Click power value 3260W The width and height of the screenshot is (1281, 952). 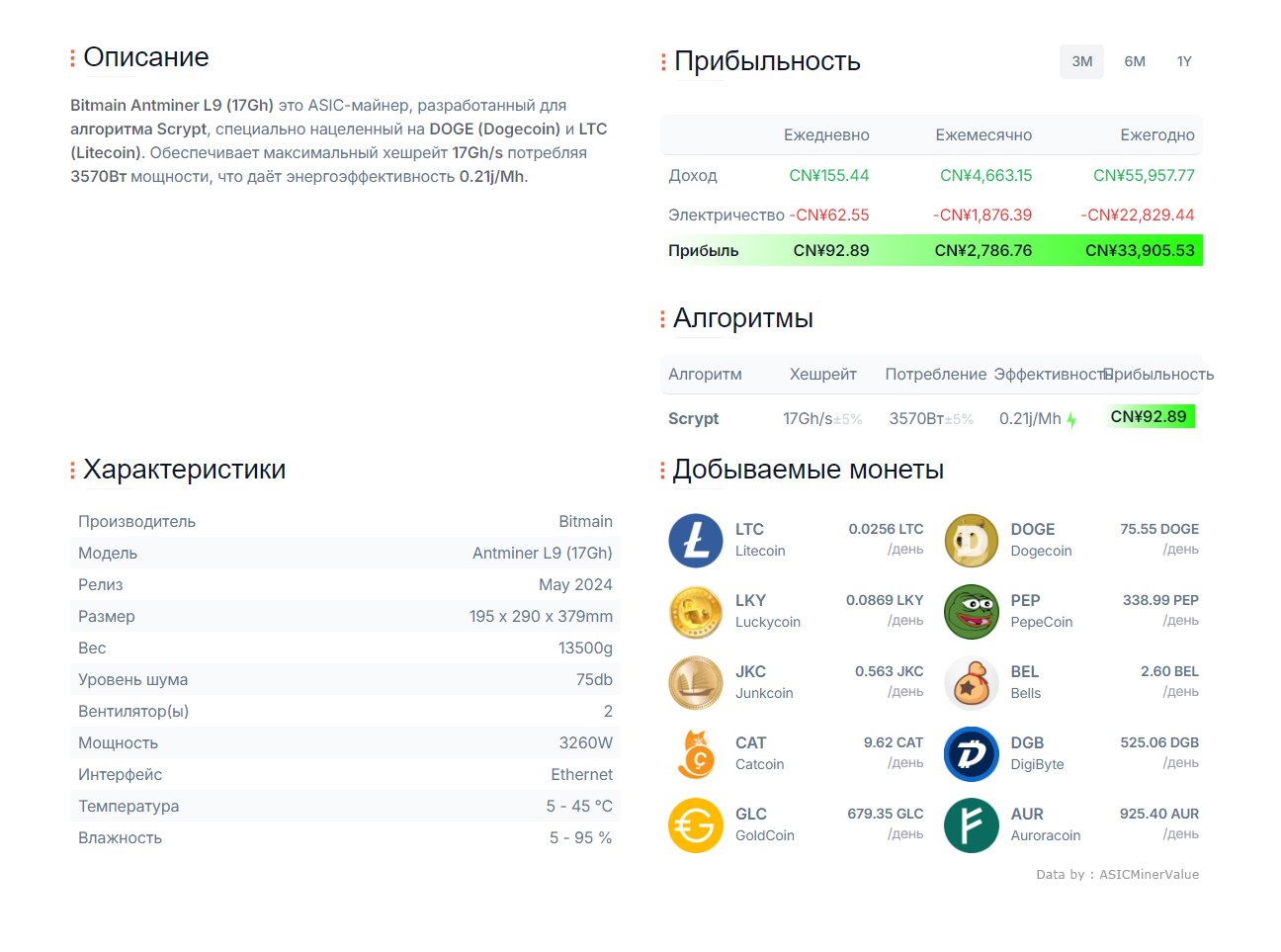[586, 742]
